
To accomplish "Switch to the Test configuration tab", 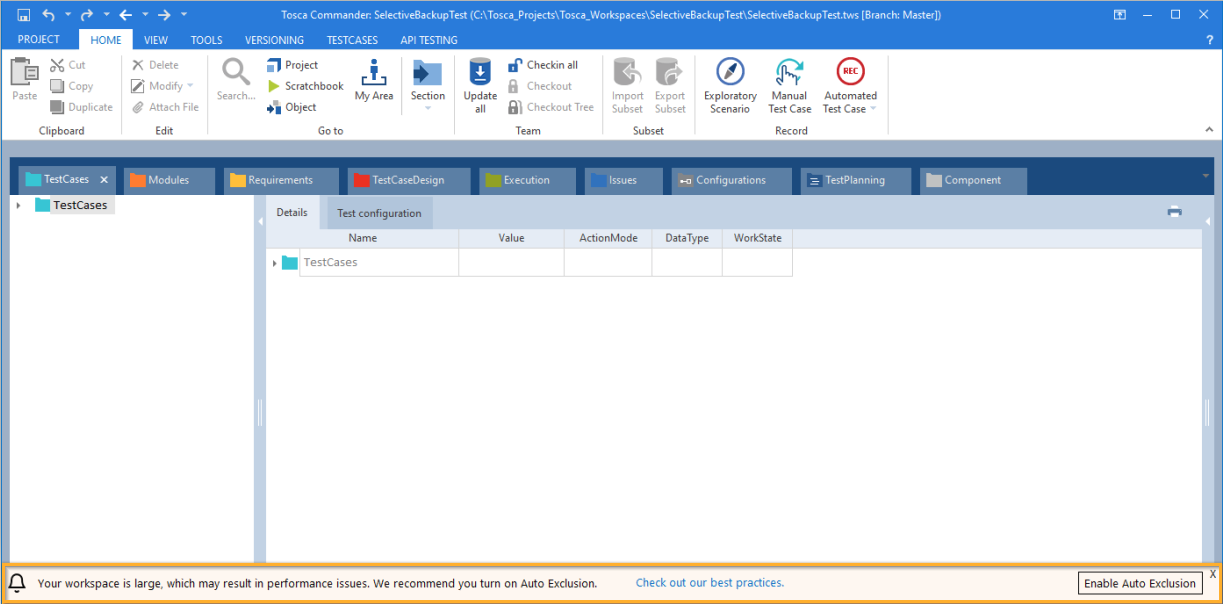I will coord(379,213).
